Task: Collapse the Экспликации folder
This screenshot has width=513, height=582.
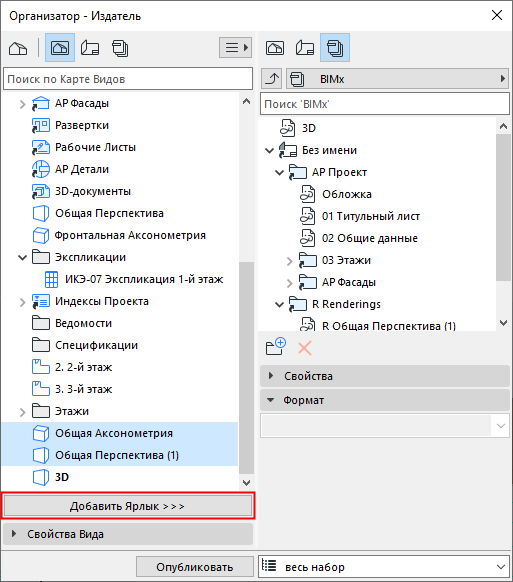Action: click(x=22, y=257)
